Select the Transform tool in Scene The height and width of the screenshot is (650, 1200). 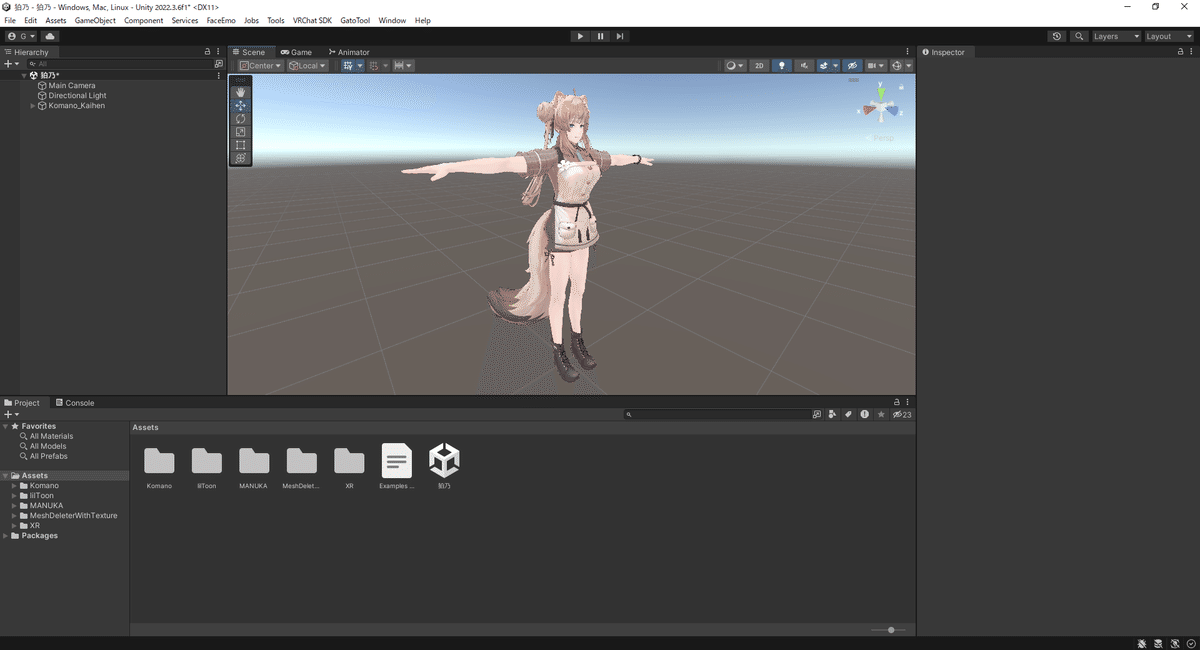coord(240,158)
